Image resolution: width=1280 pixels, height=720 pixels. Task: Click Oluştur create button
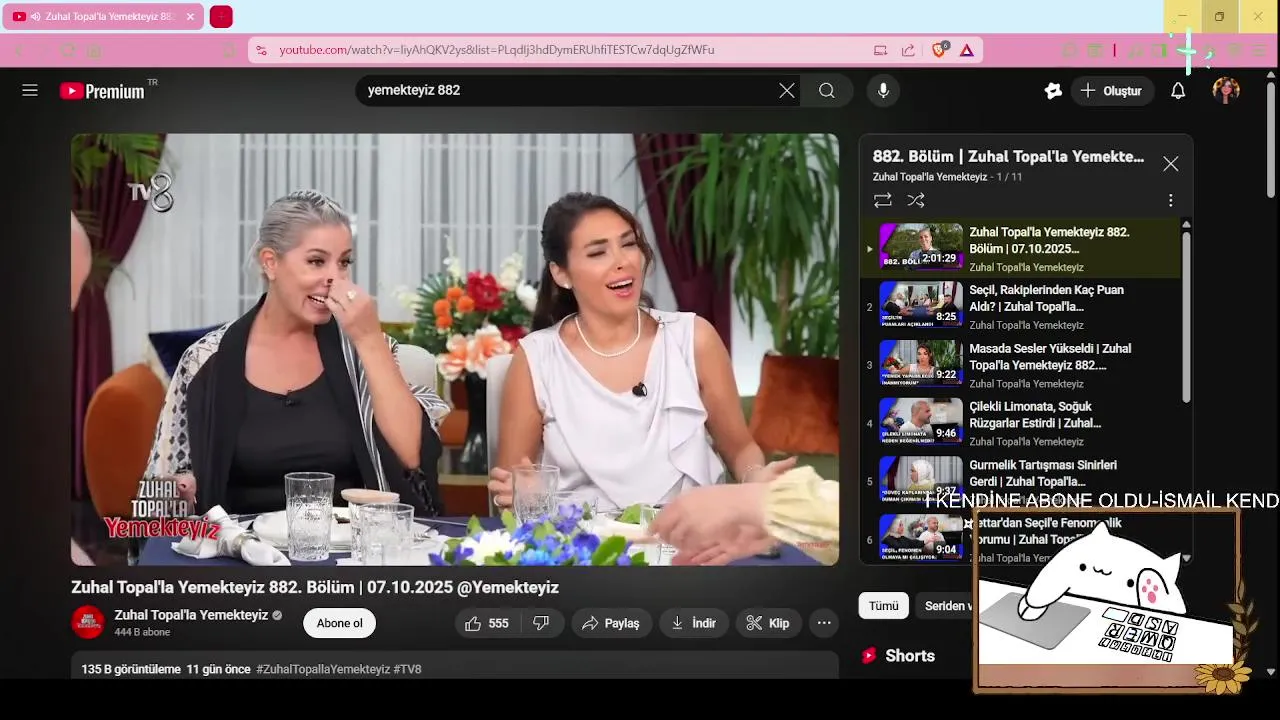pyautogui.click(x=1112, y=91)
